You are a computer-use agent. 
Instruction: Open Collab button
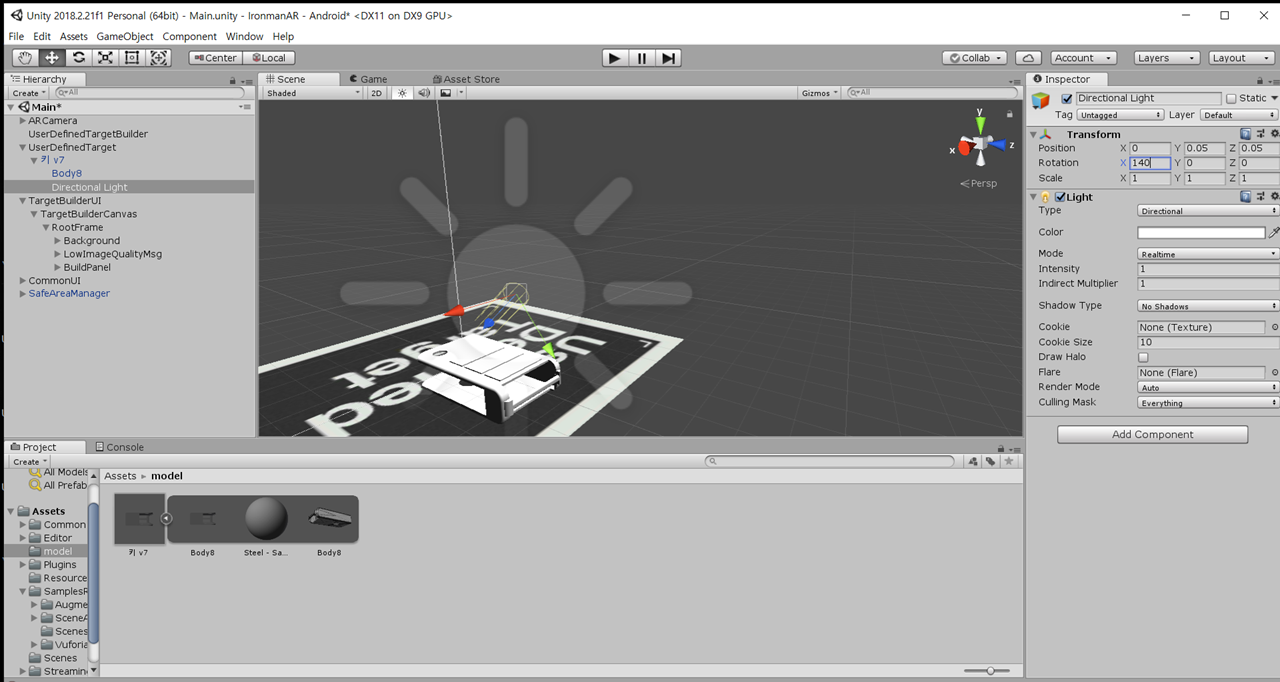pos(974,58)
